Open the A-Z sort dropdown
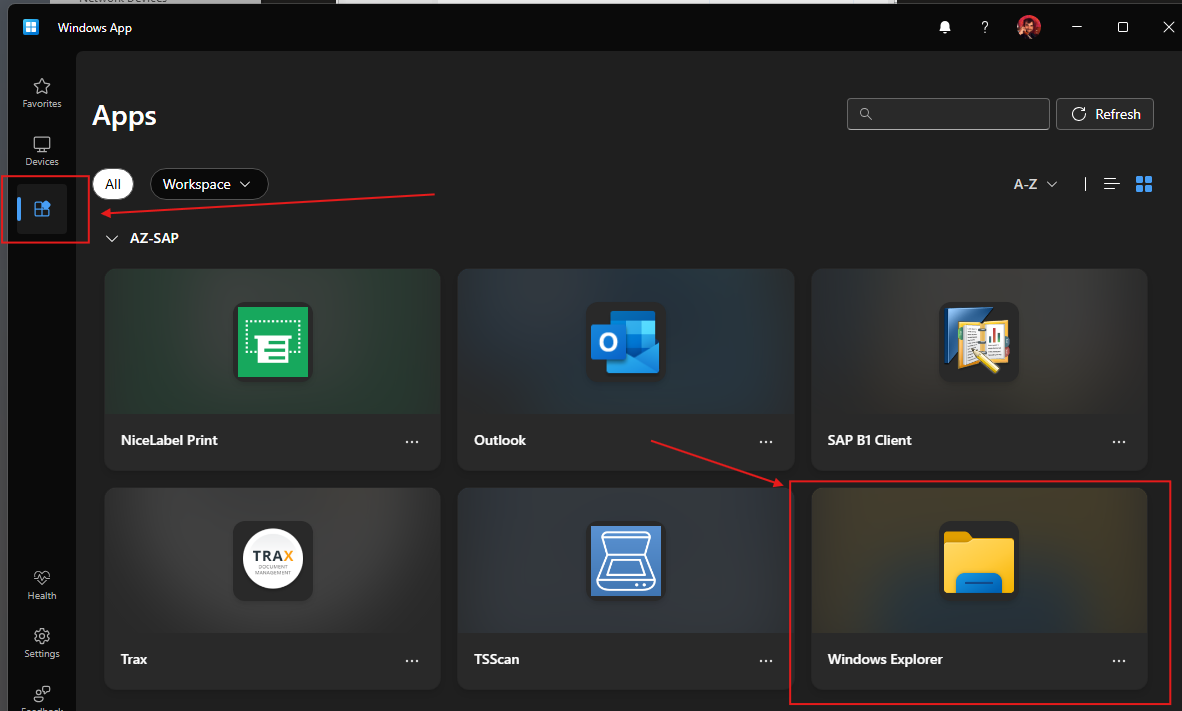Viewport: 1182px width, 711px height. 1035,184
